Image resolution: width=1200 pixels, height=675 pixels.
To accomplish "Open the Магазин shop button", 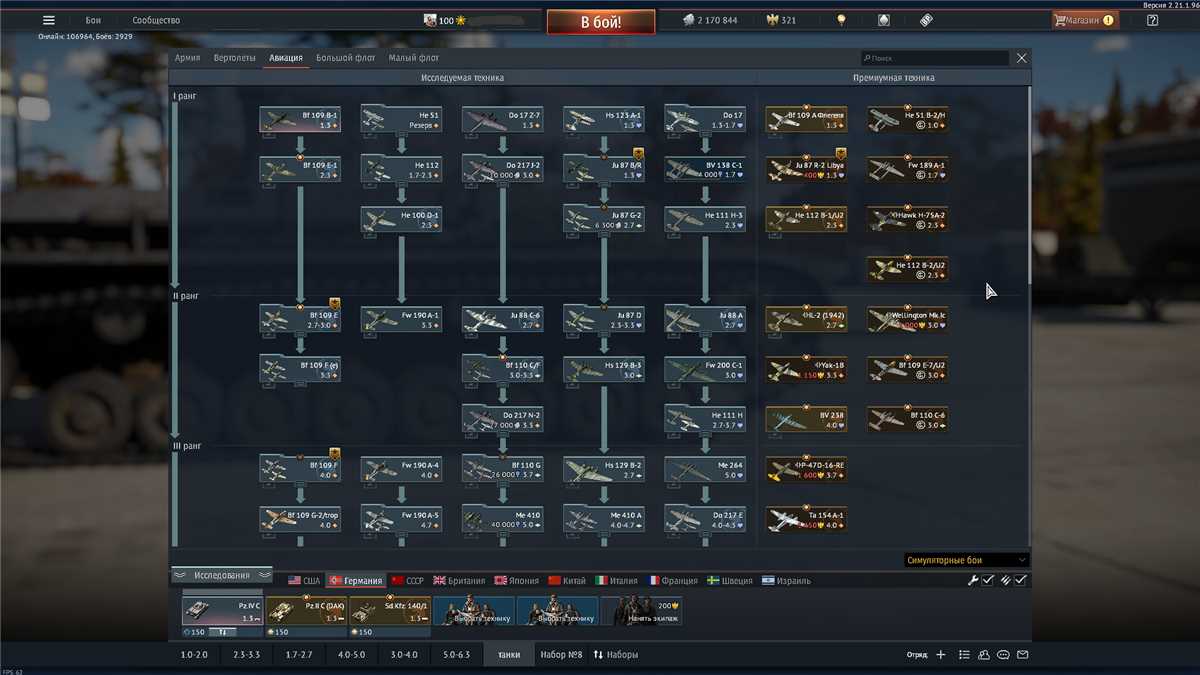I will pyautogui.click(x=1084, y=20).
